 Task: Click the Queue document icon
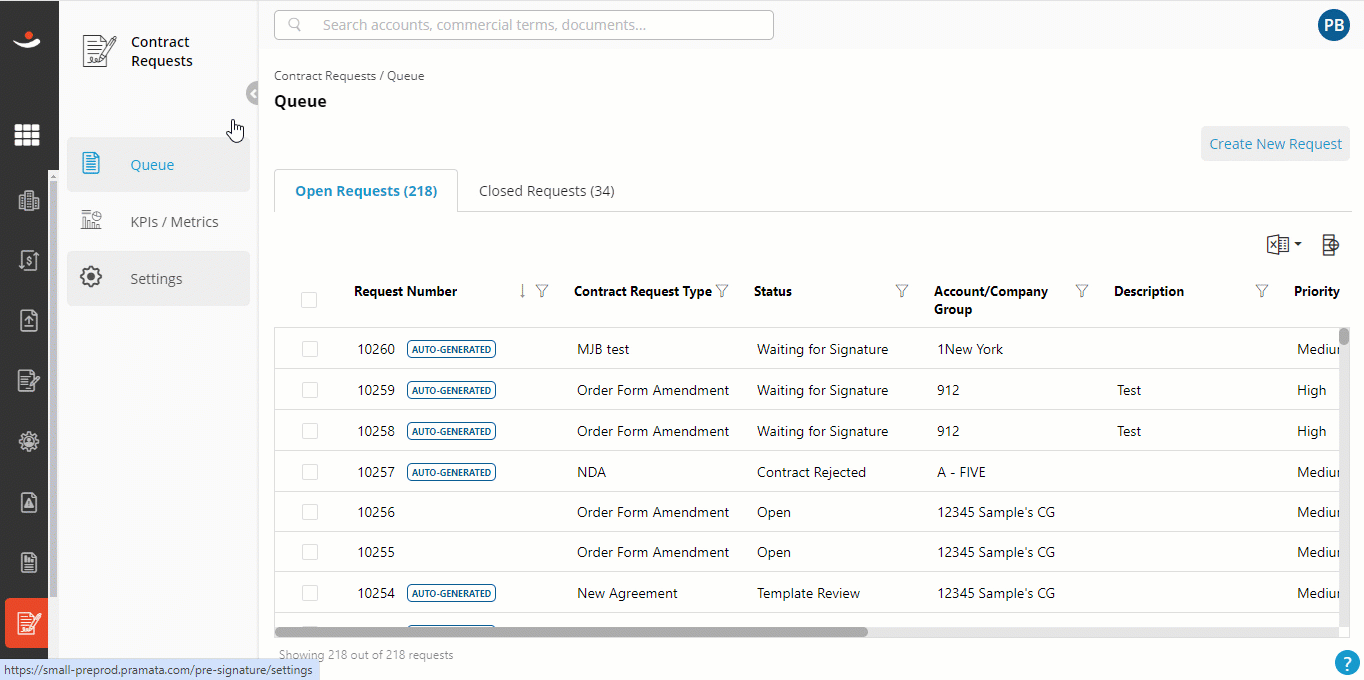[x=91, y=164]
